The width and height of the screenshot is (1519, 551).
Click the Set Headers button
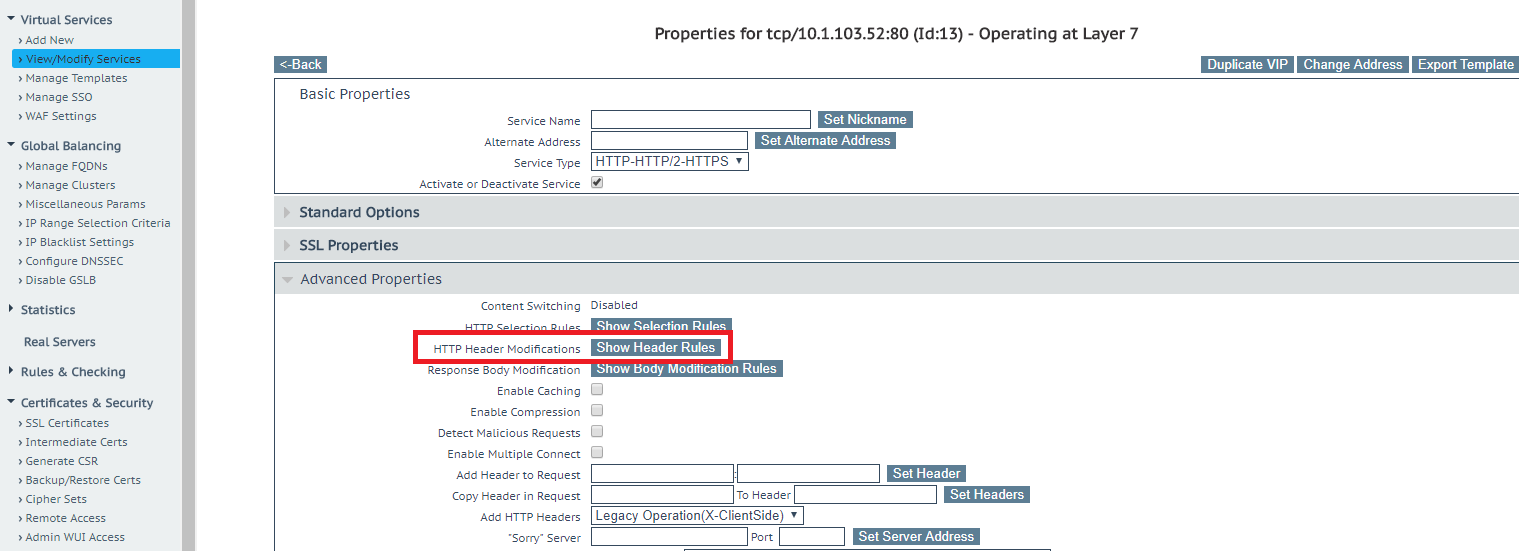coord(987,494)
